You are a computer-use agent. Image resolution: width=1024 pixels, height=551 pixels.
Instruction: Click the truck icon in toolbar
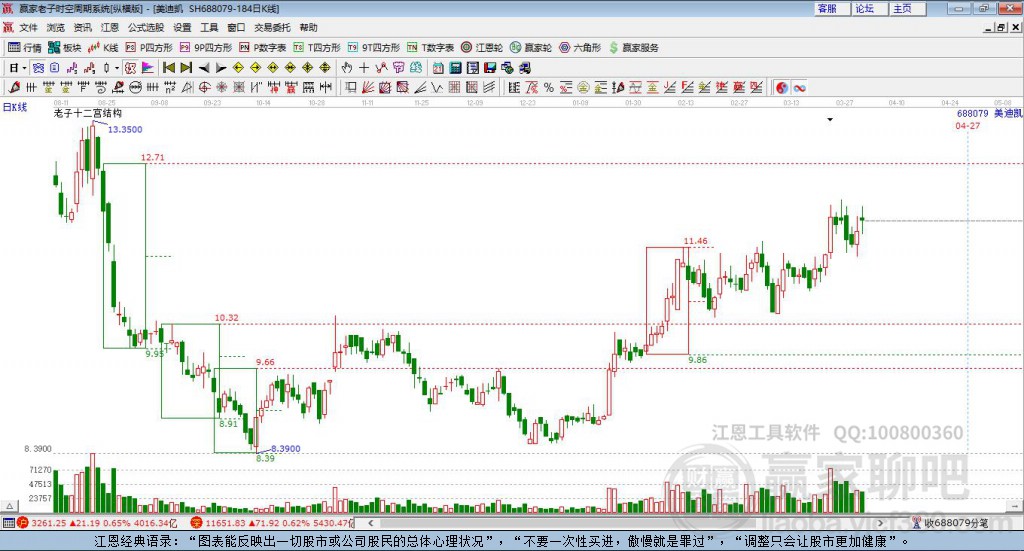click(x=525, y=68)
